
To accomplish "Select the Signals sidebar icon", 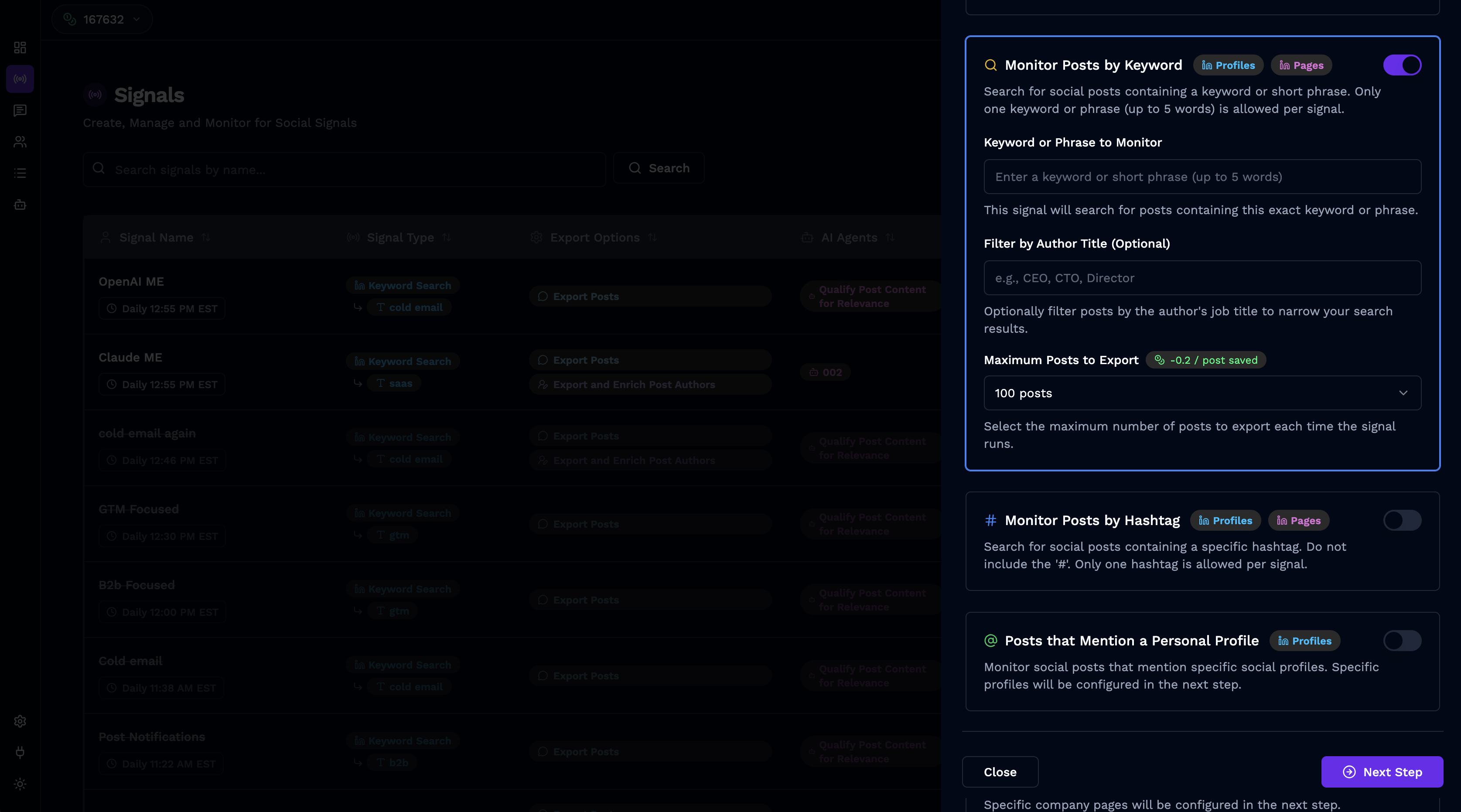I will click(20, 79).
